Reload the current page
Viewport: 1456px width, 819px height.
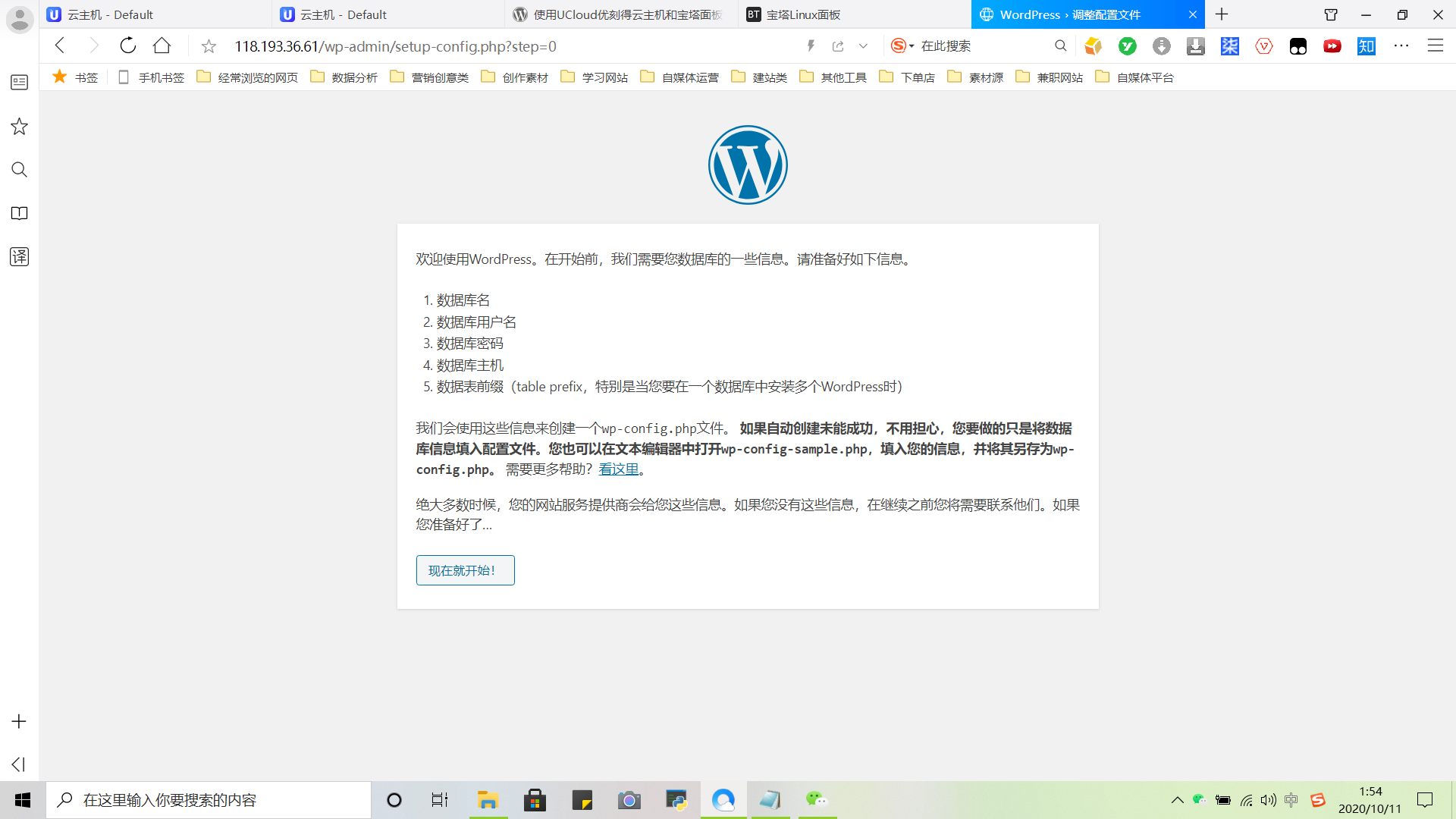128,46
